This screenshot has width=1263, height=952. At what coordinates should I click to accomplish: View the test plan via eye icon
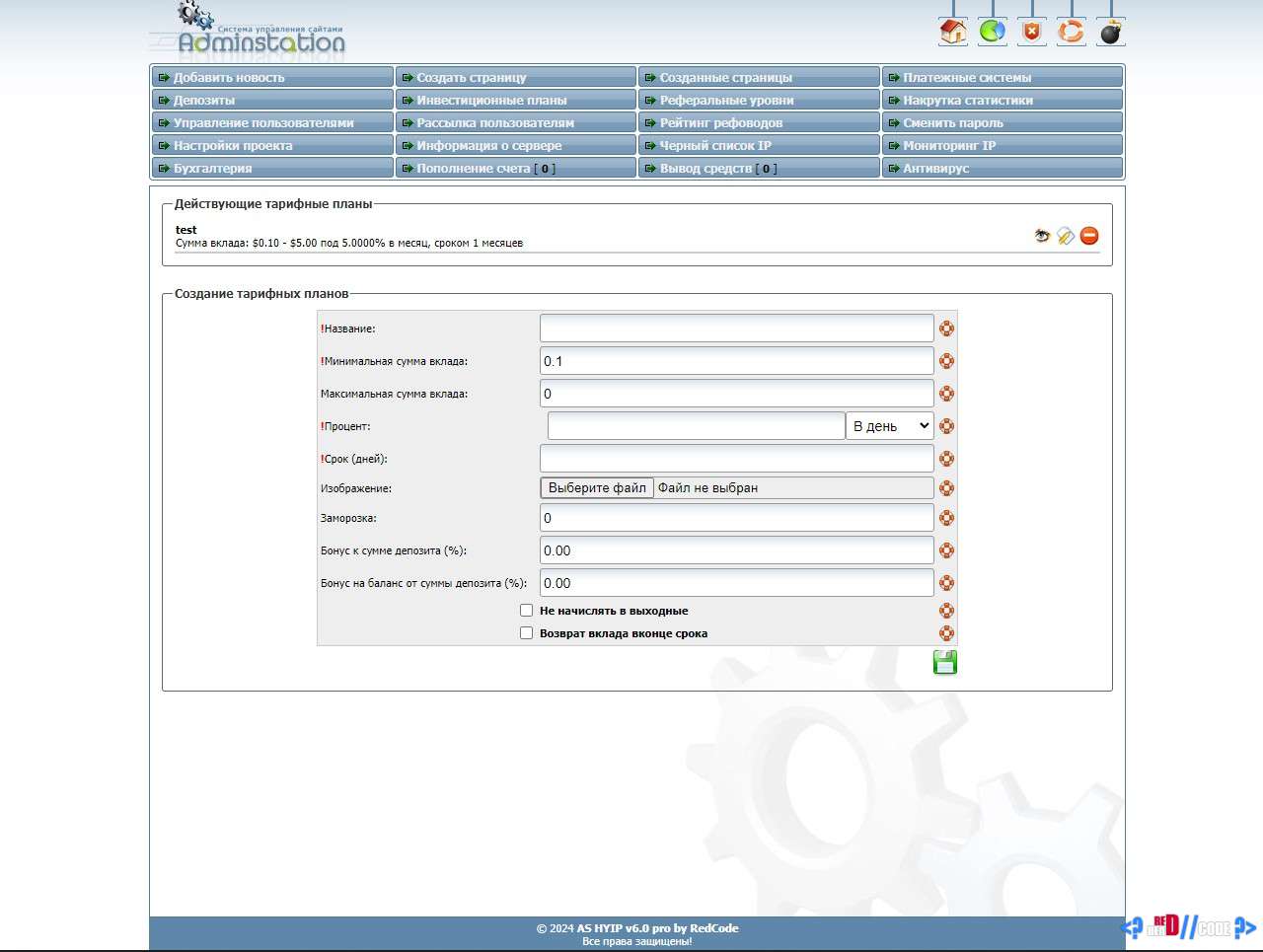point(1042,235)
